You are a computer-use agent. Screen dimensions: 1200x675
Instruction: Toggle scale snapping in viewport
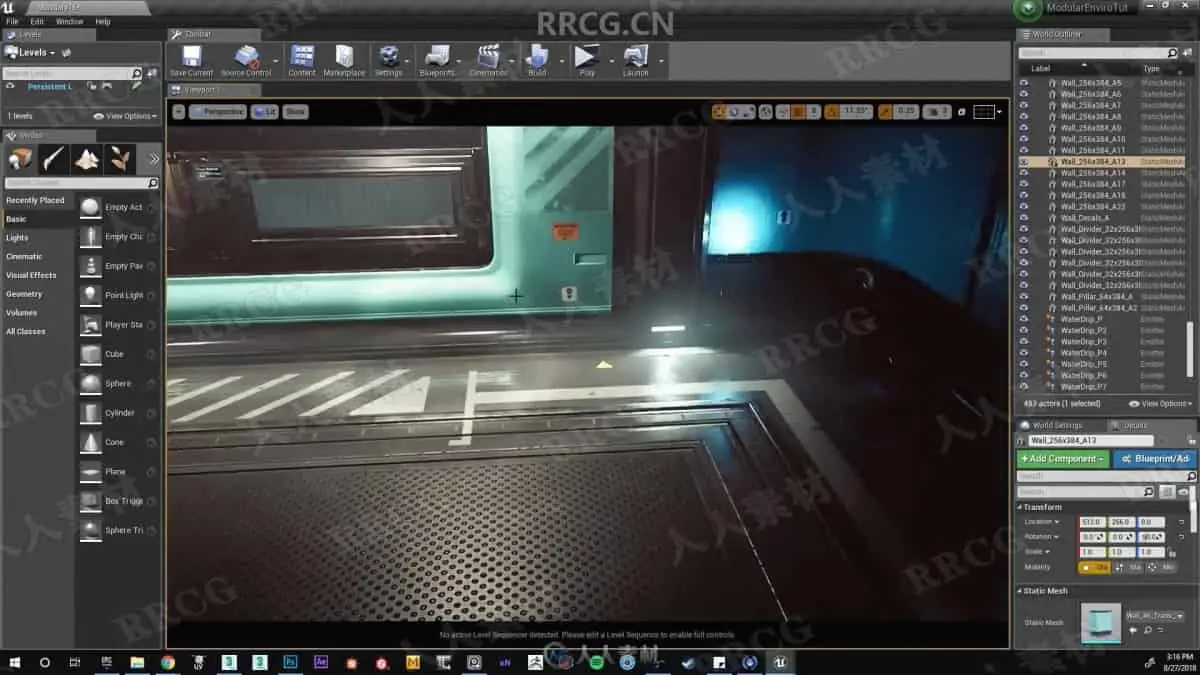(885, 112)
